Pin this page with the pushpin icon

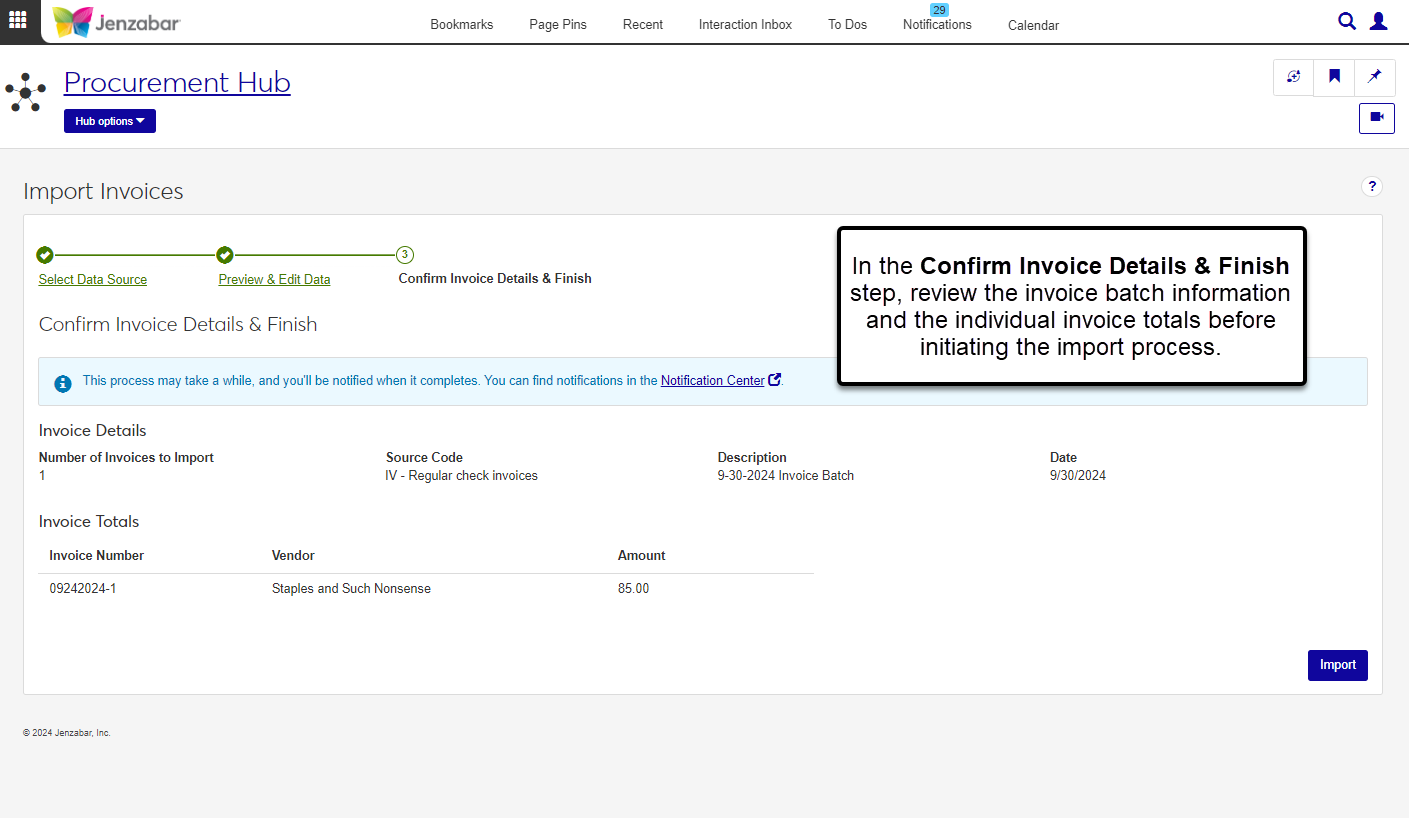pyautogui.click(x=1375, y=77)
